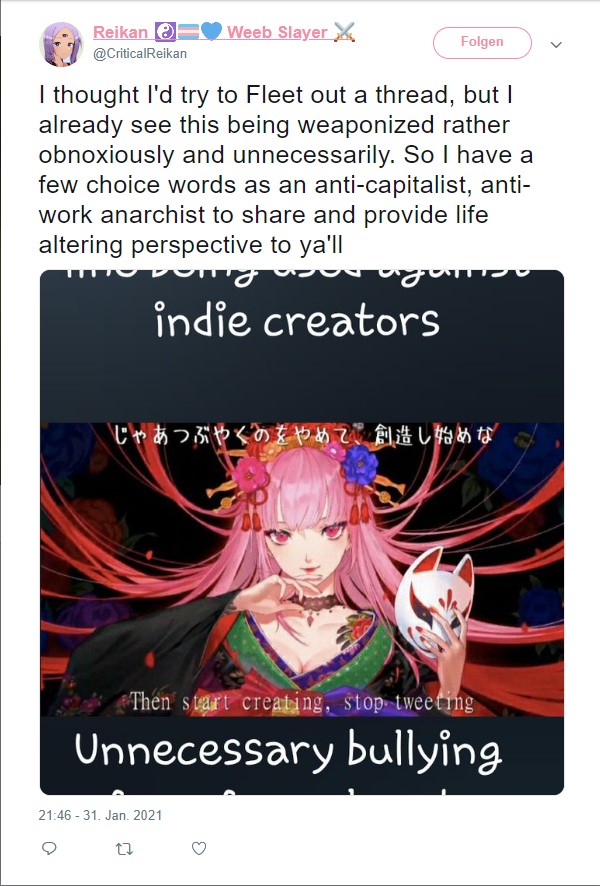Open the Reikan display name link
This screenshot has height=886, width=600.
(x=120, y=33)
